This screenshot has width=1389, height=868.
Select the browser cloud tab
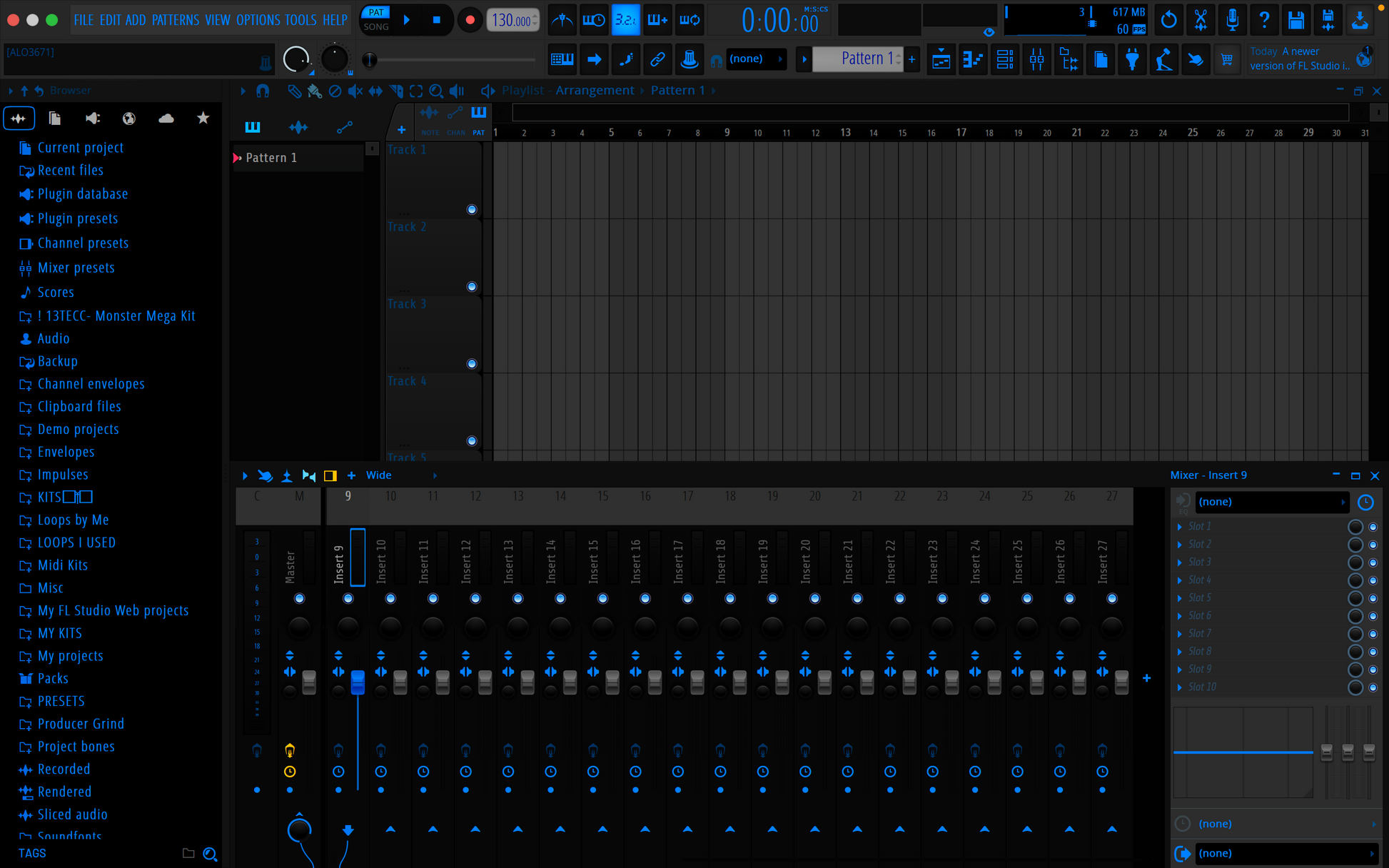(x=166, y=118)
